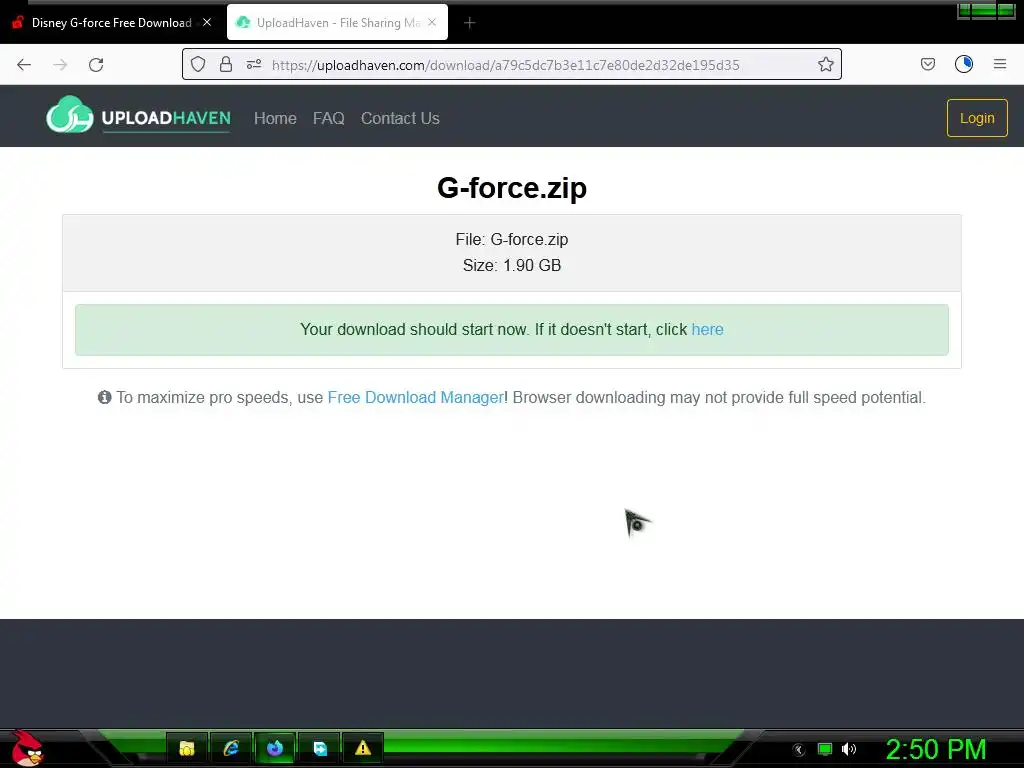Screen dimensions: 1024x768
Task: Show hidden tray icons arrow
Action: point(798,750)
